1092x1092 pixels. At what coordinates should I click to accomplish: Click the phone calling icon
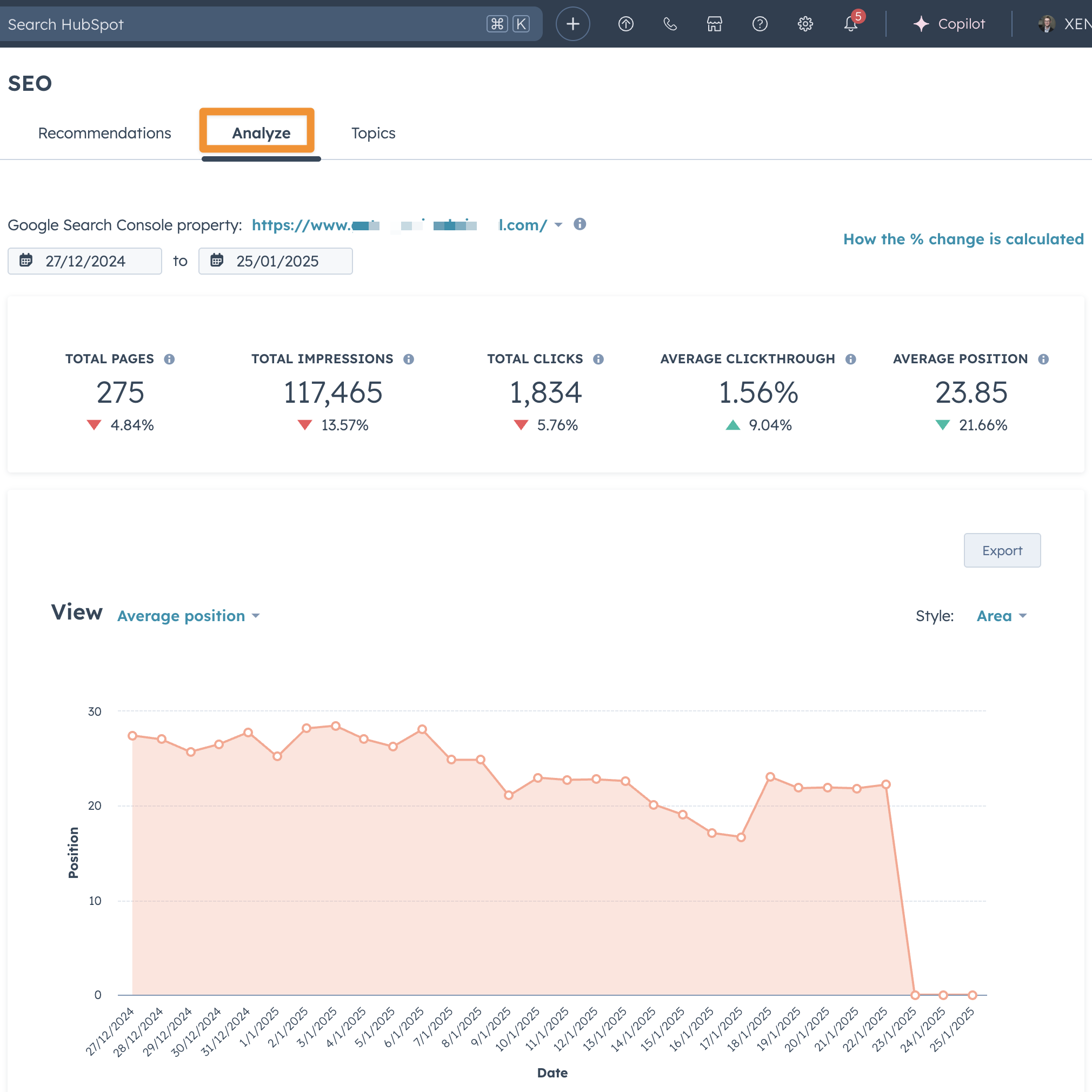(x=670, y=24)
